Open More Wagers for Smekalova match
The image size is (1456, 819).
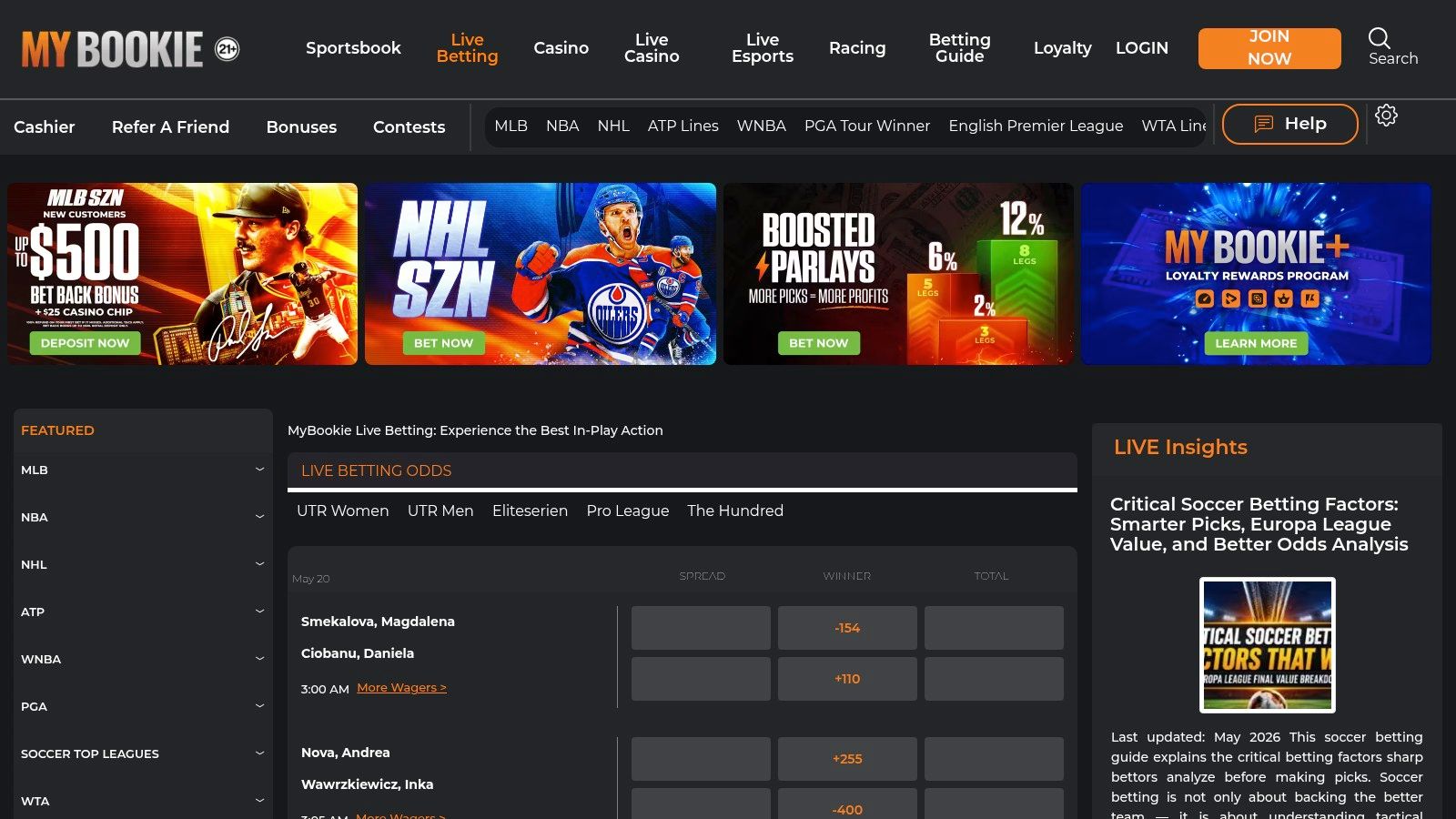[401, 688]
